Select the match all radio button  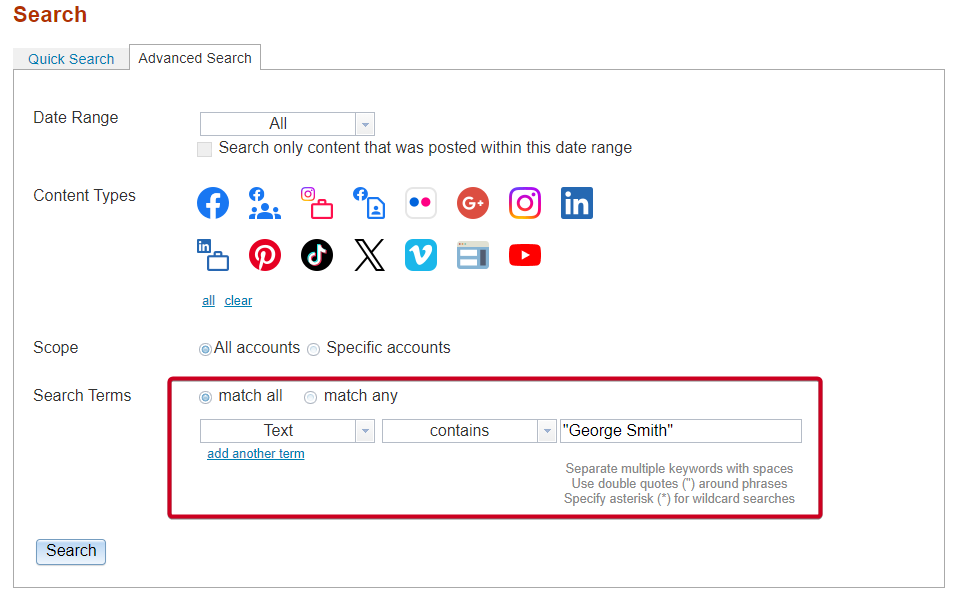pos(205,397)
